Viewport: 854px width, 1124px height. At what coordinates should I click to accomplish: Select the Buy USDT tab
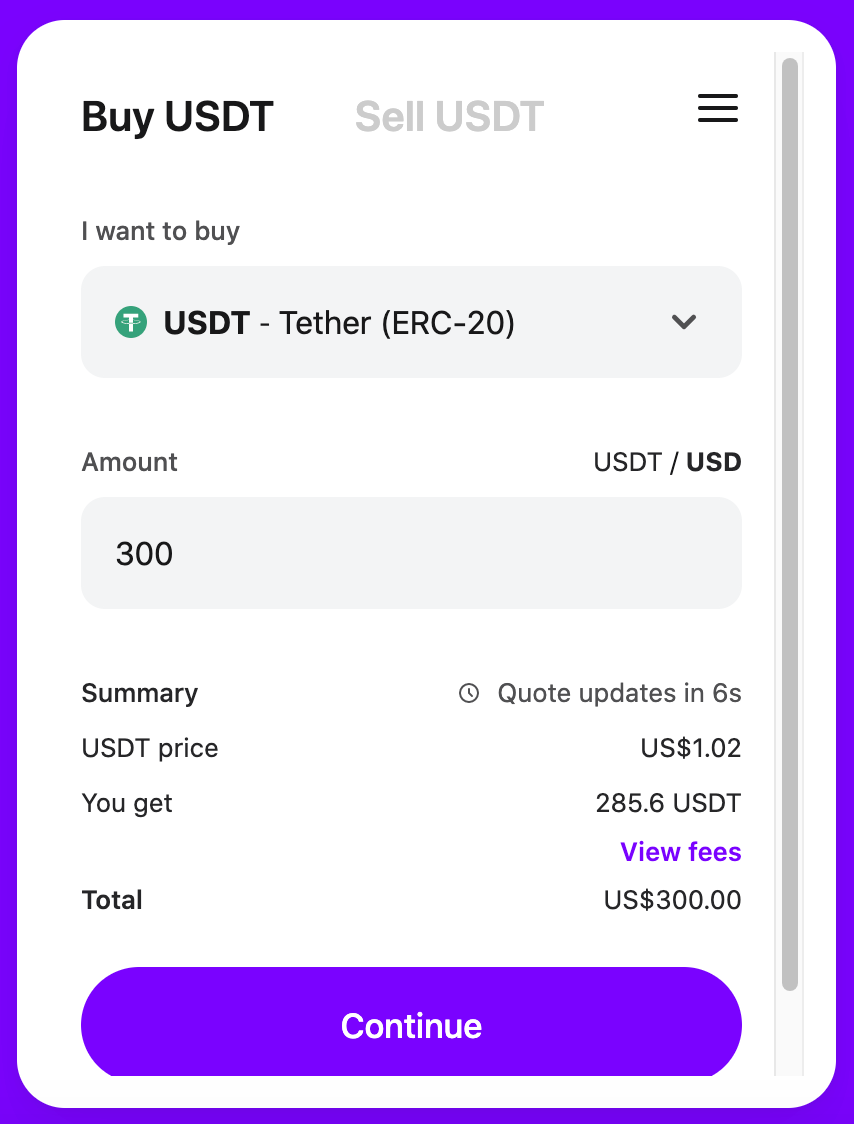coord(177,117)
